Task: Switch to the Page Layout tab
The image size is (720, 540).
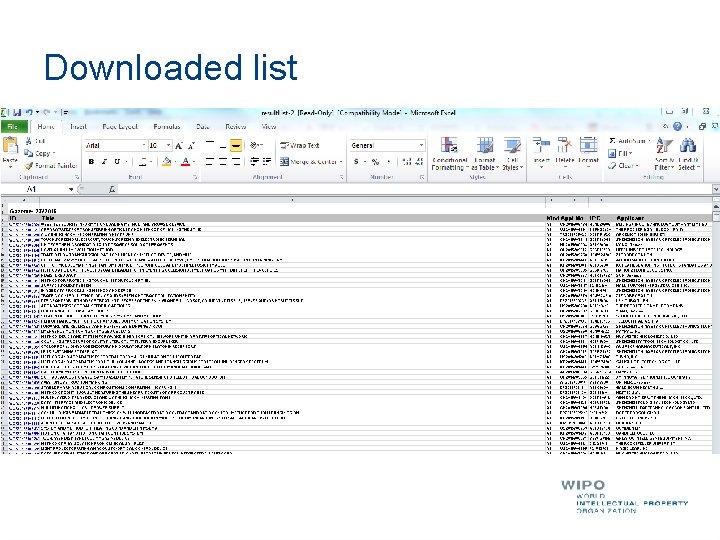Action: pos(120,127)
